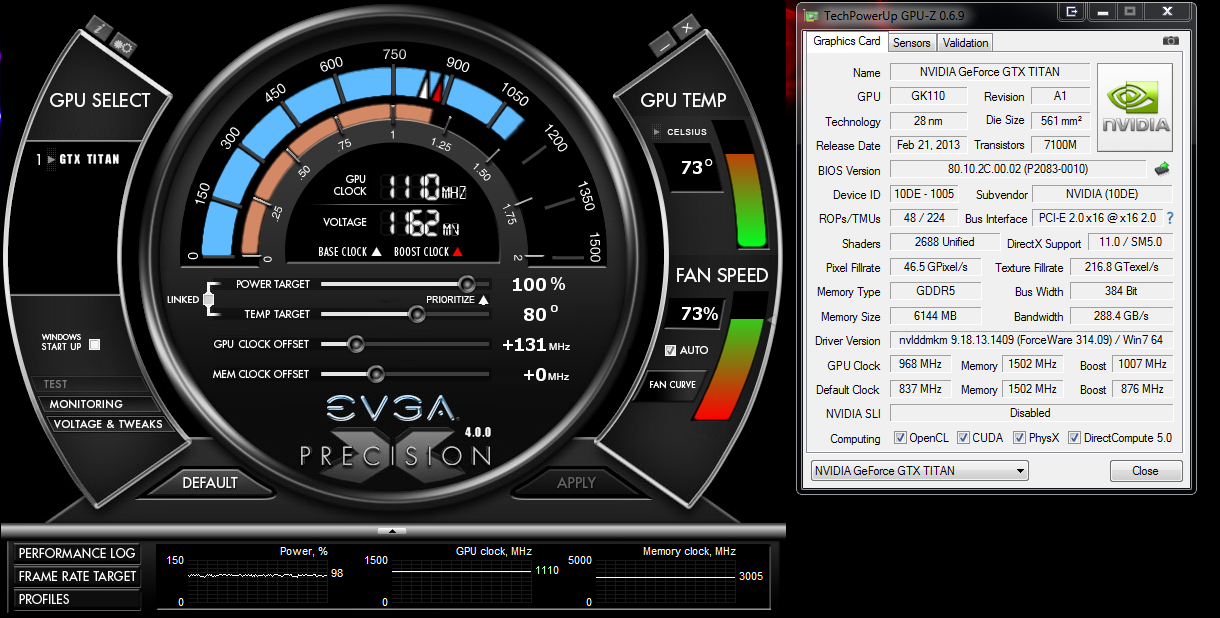Click the BIOS Version field in GPU-Z
Image resolution: width=1220 pixels, height=618 pixels.
coord(1018,169)
